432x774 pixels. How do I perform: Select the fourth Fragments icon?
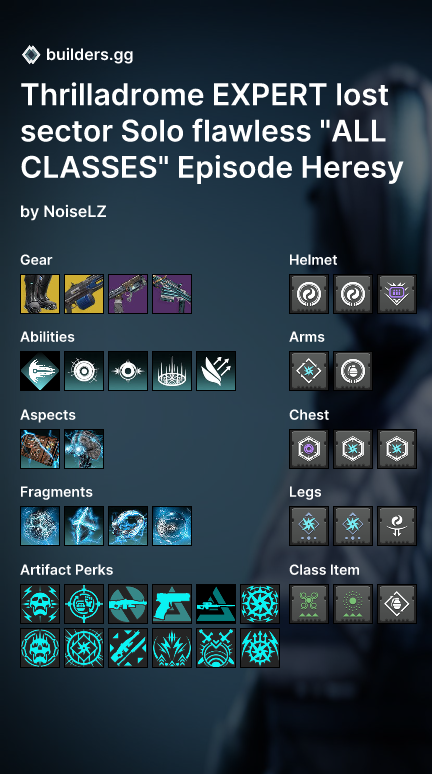point(172,526)
